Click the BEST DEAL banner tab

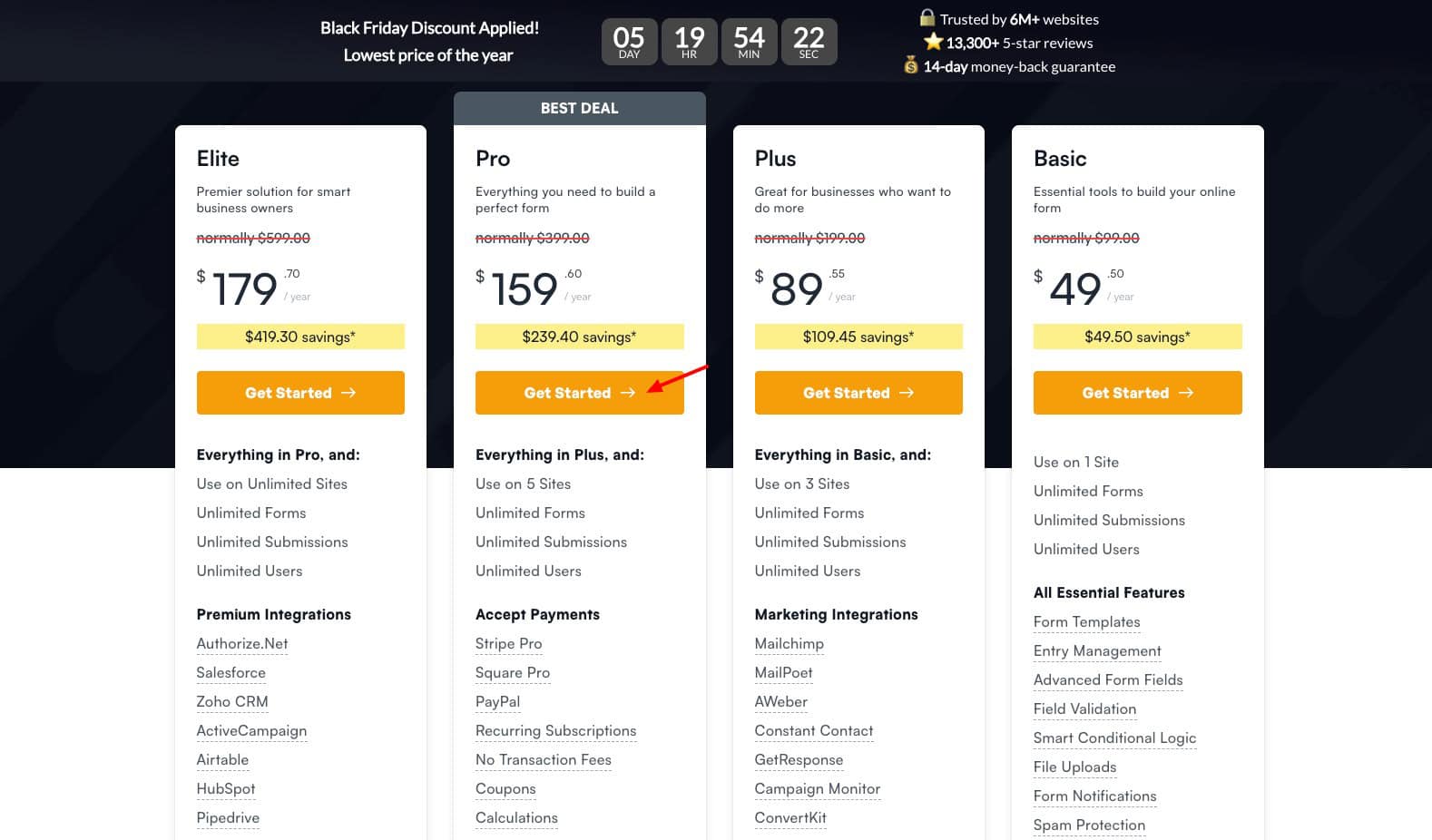pyautogui.click(x=579, y=108)
